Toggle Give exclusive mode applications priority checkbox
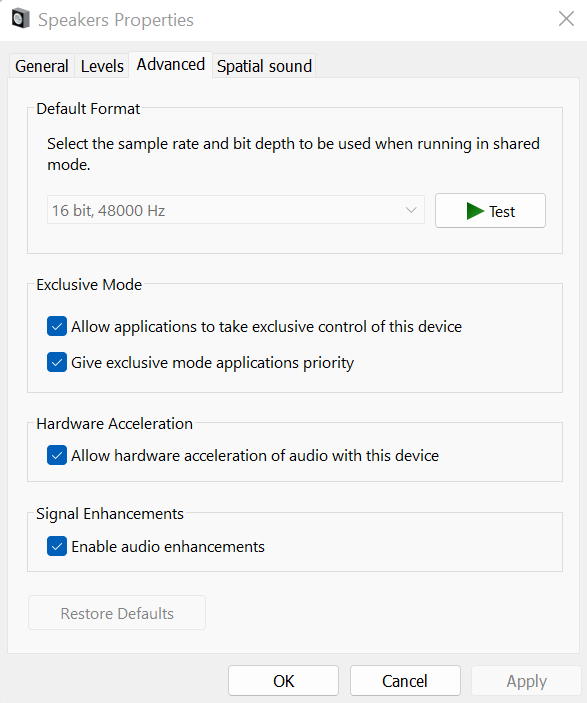587x703 pixels. coord(57,362)
